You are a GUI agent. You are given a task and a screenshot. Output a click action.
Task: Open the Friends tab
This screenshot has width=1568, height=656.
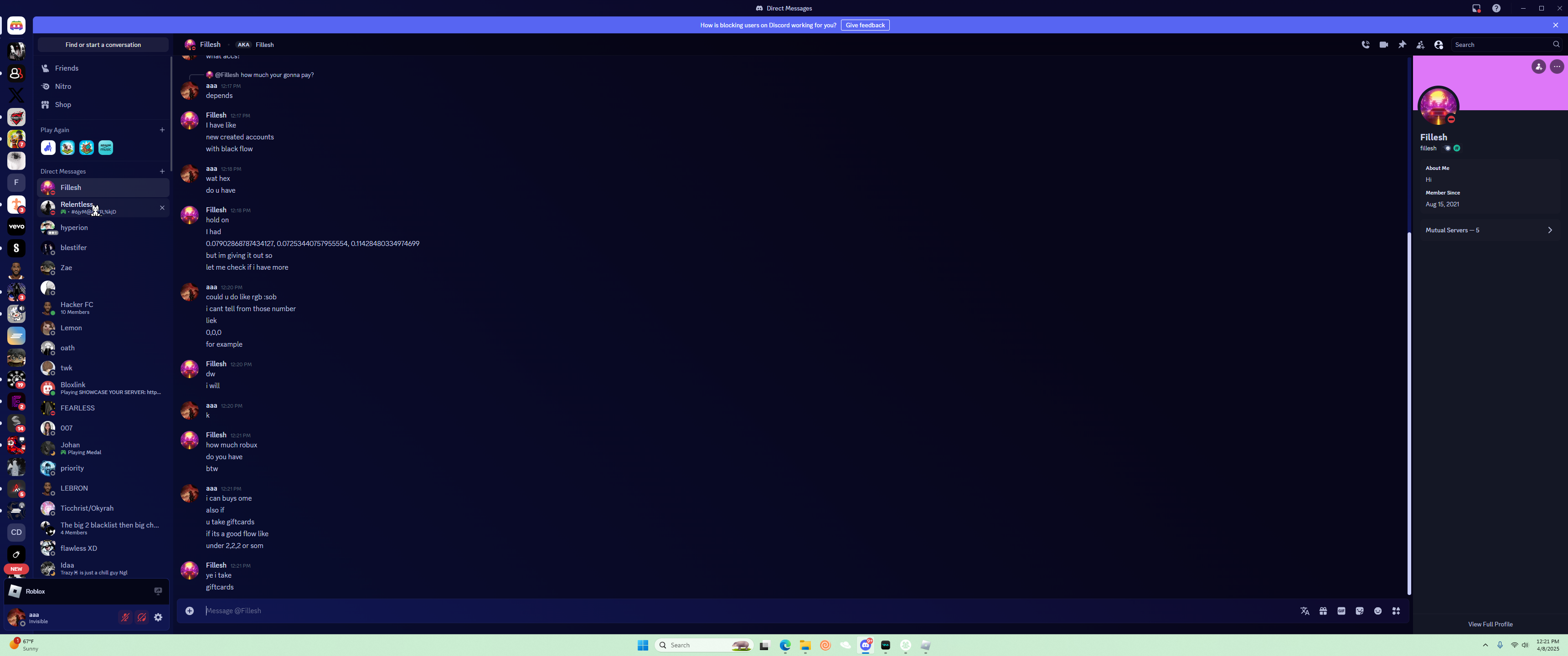click(67, 68)
